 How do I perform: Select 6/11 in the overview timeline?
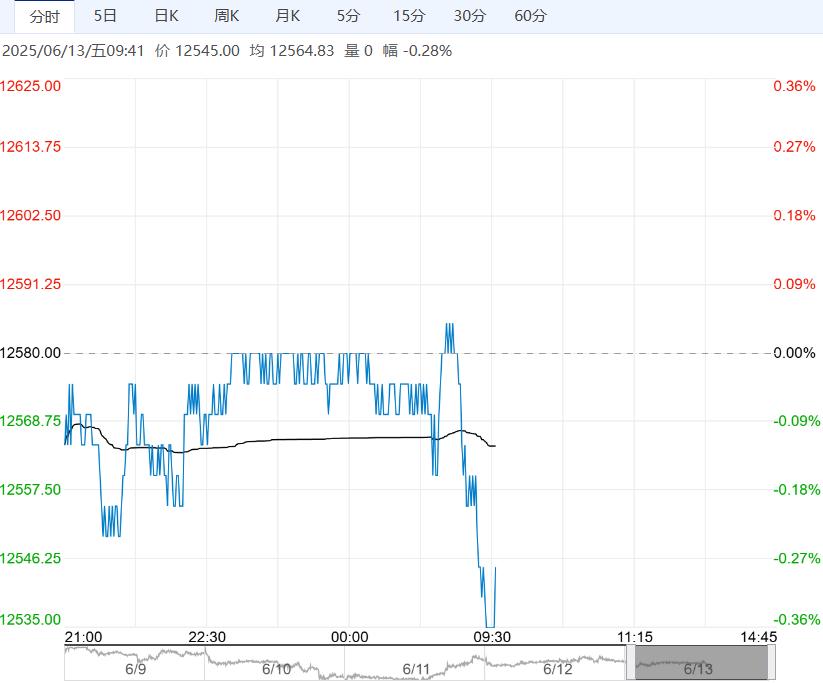coord(416,669)
